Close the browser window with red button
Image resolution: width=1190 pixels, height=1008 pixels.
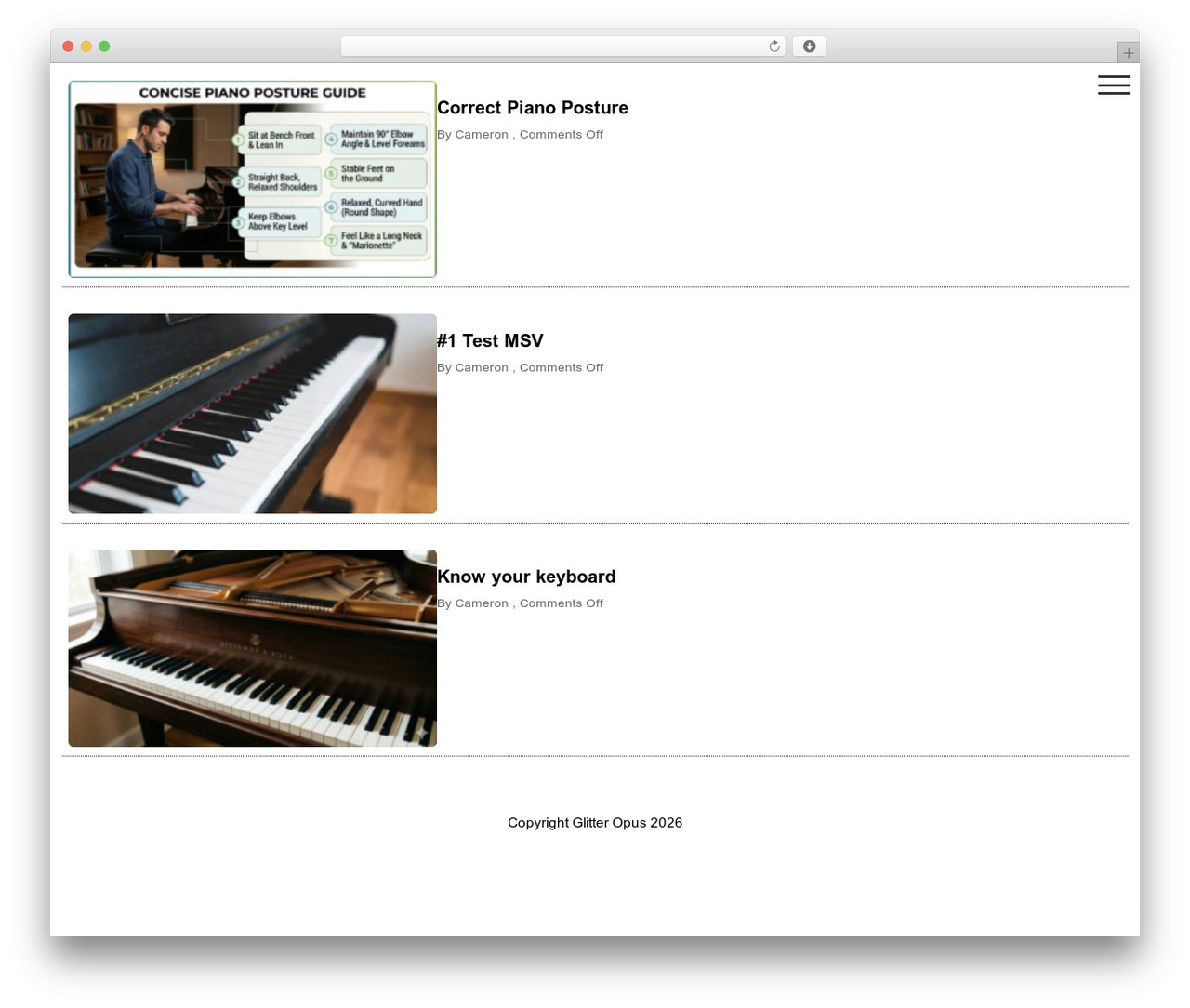point(68,46)
